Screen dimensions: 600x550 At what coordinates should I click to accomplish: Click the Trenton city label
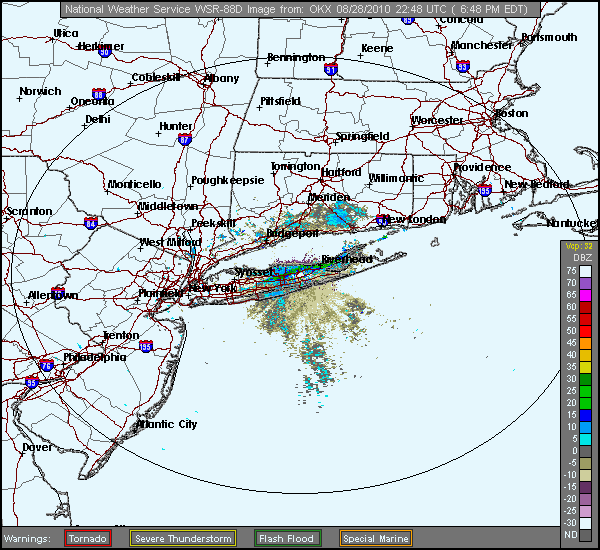121,335
